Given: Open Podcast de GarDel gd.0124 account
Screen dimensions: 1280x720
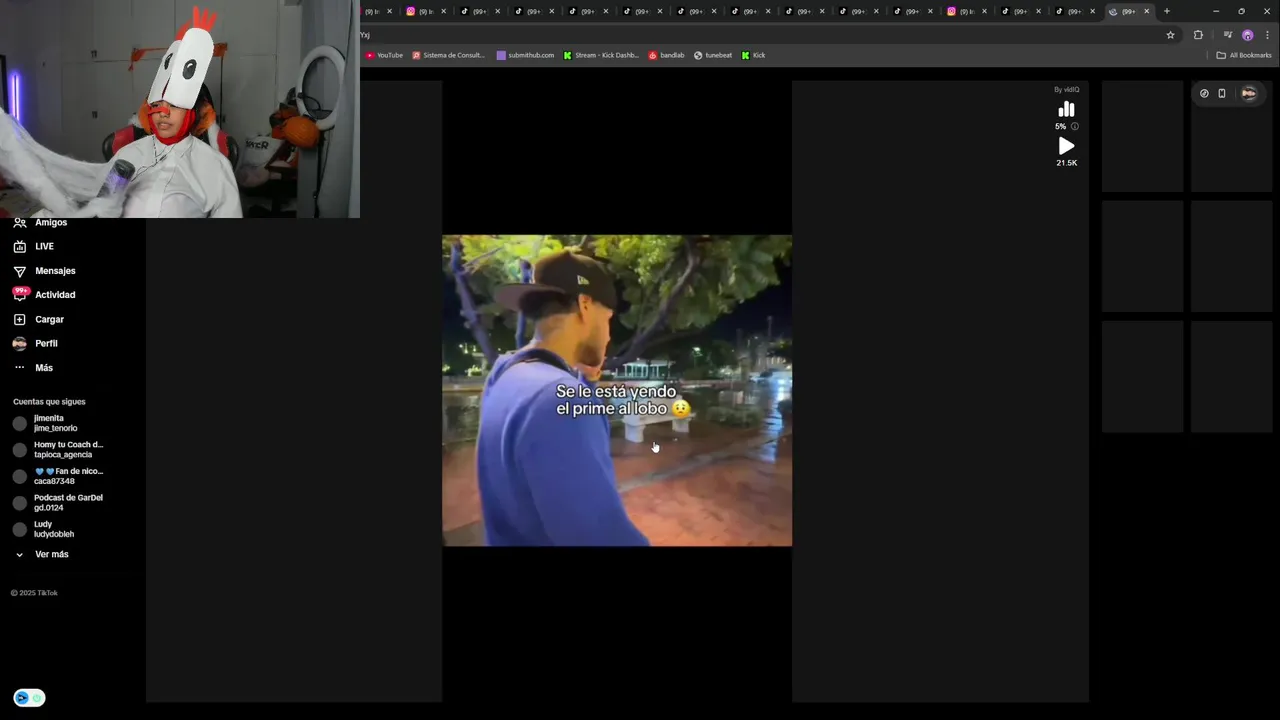Looking at the screenshot, I should pos(58,503).
